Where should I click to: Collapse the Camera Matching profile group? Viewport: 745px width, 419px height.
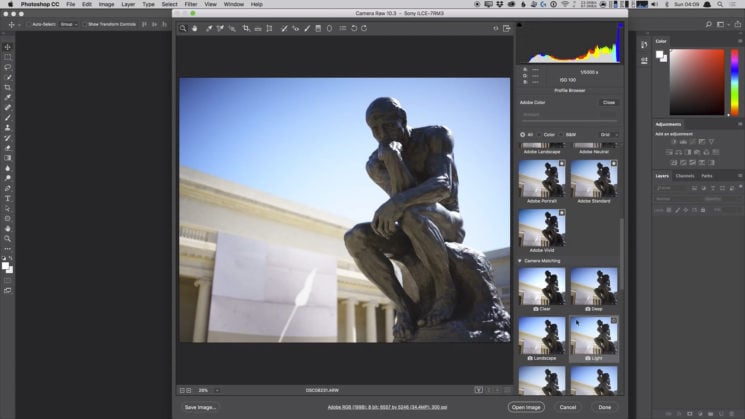tap(520, 261)
